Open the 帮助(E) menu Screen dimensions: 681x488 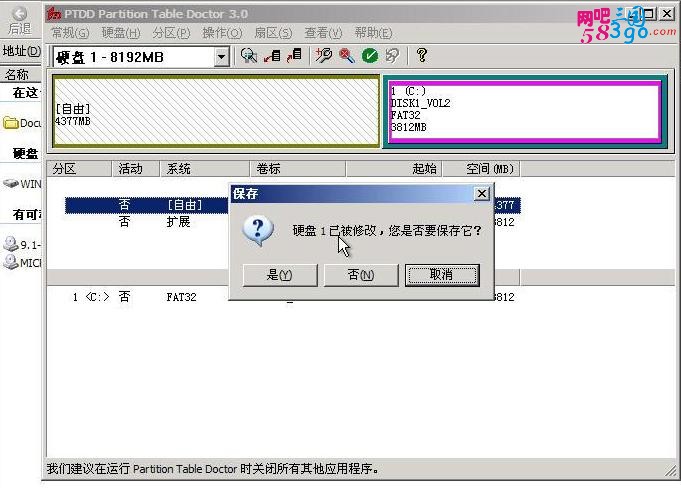373,33
